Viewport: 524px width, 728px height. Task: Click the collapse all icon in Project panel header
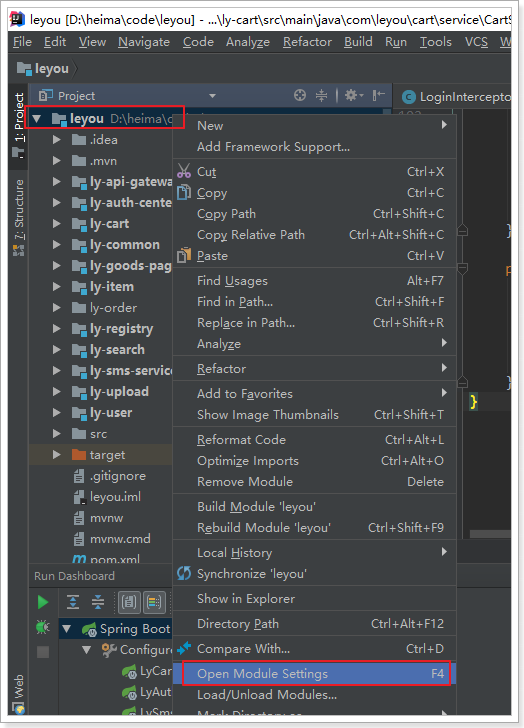[321, 95]
